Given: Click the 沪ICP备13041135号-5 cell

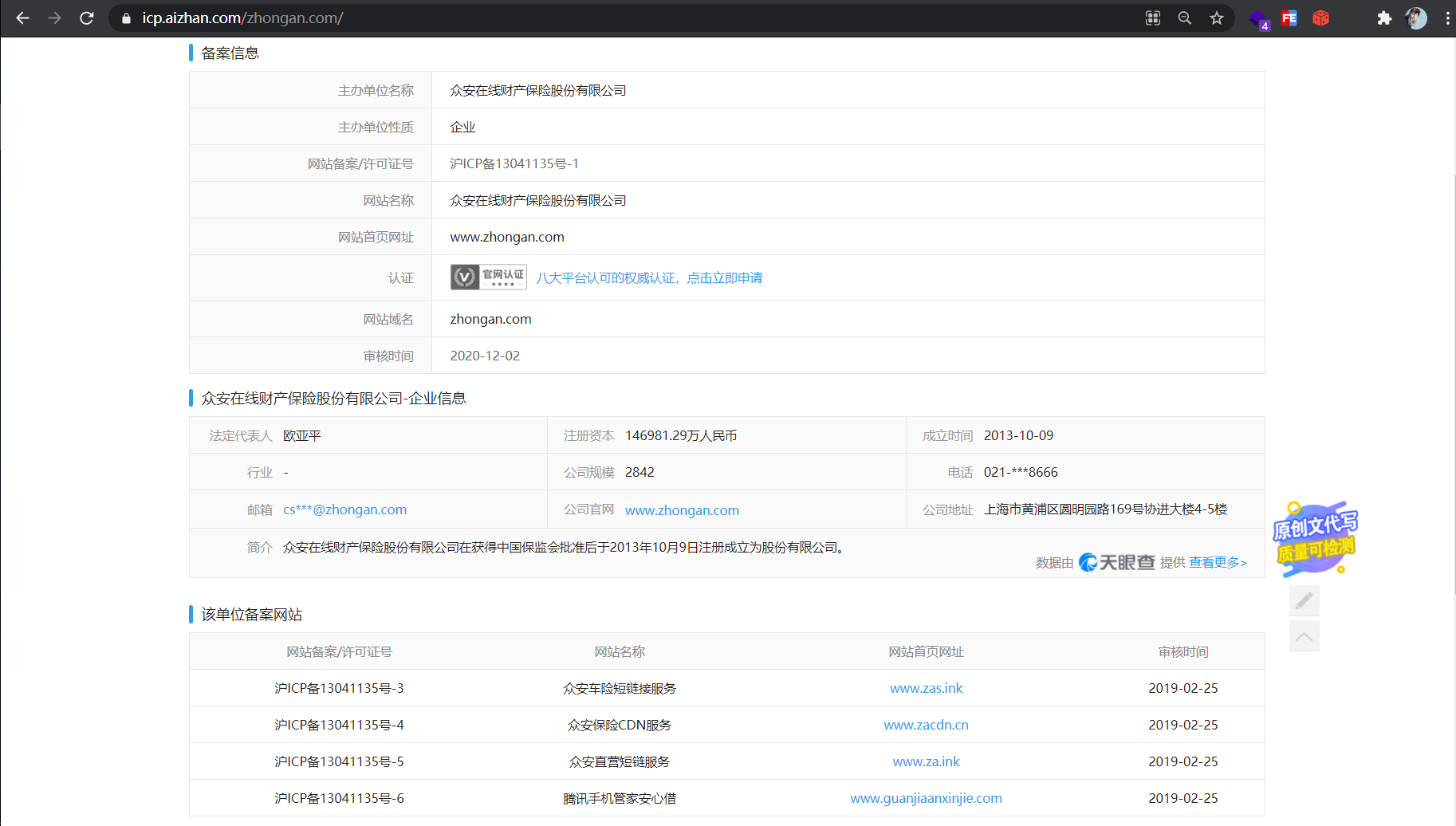Looking at the screenshot, I should click(339, 761).
